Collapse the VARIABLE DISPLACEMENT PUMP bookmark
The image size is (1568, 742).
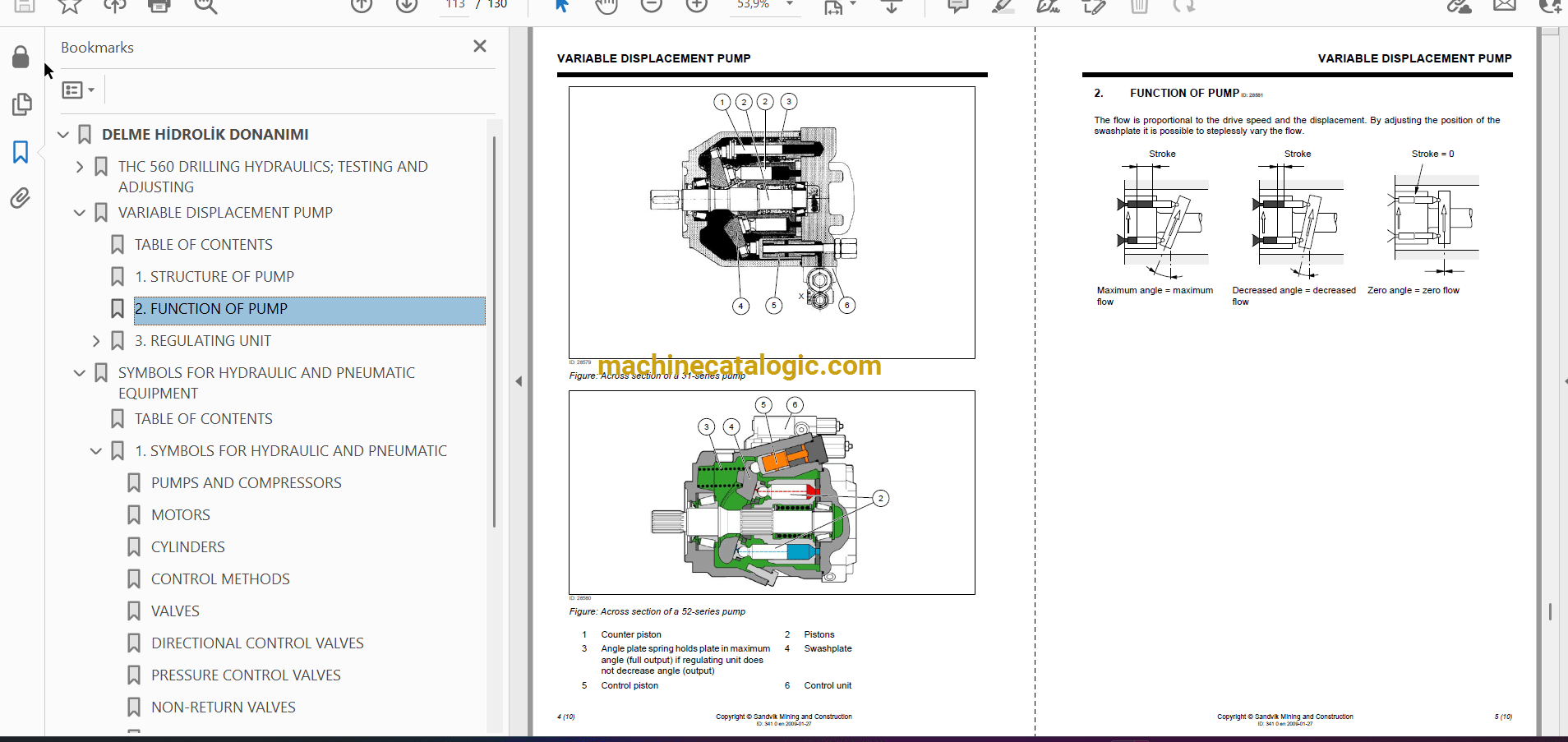point(80,213)
